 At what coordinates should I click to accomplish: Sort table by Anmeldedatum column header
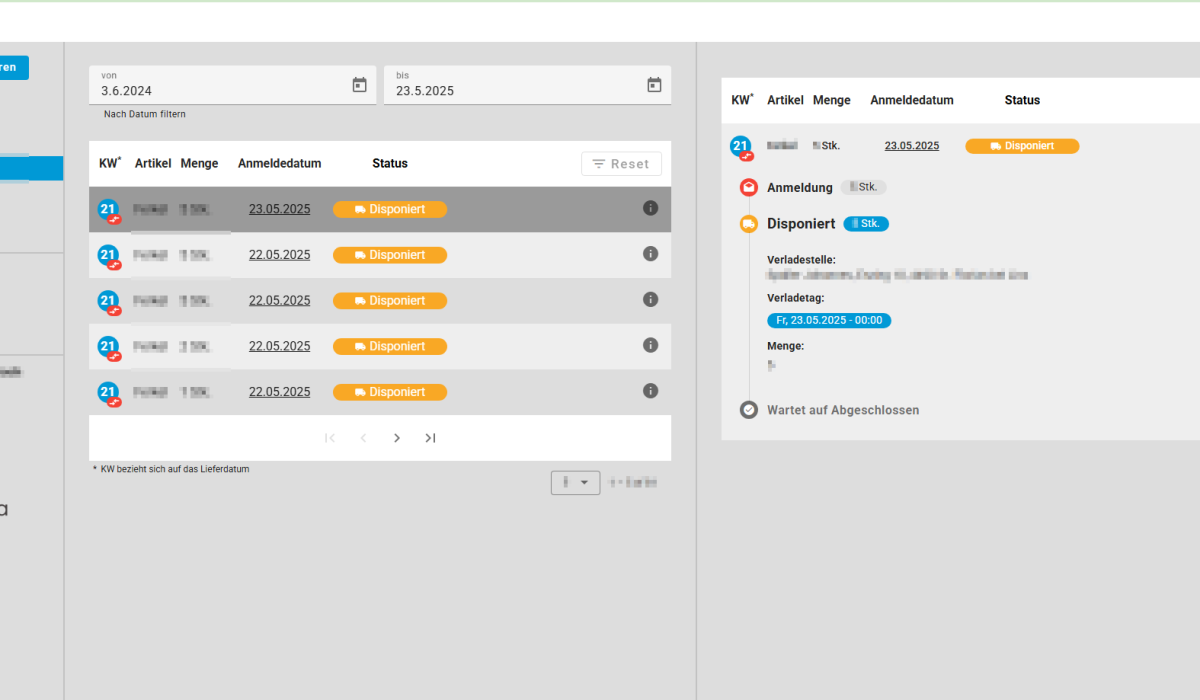tap(279, 164)
